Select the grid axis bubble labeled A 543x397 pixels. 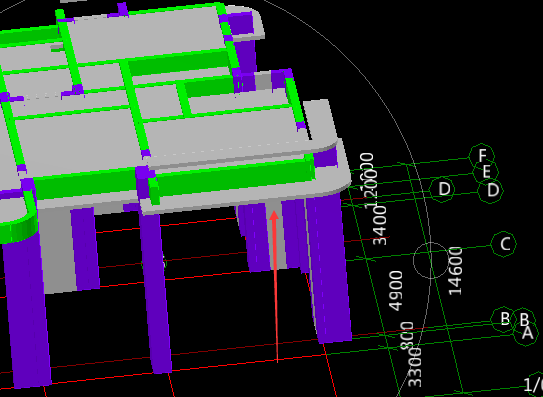click(526, 333)
